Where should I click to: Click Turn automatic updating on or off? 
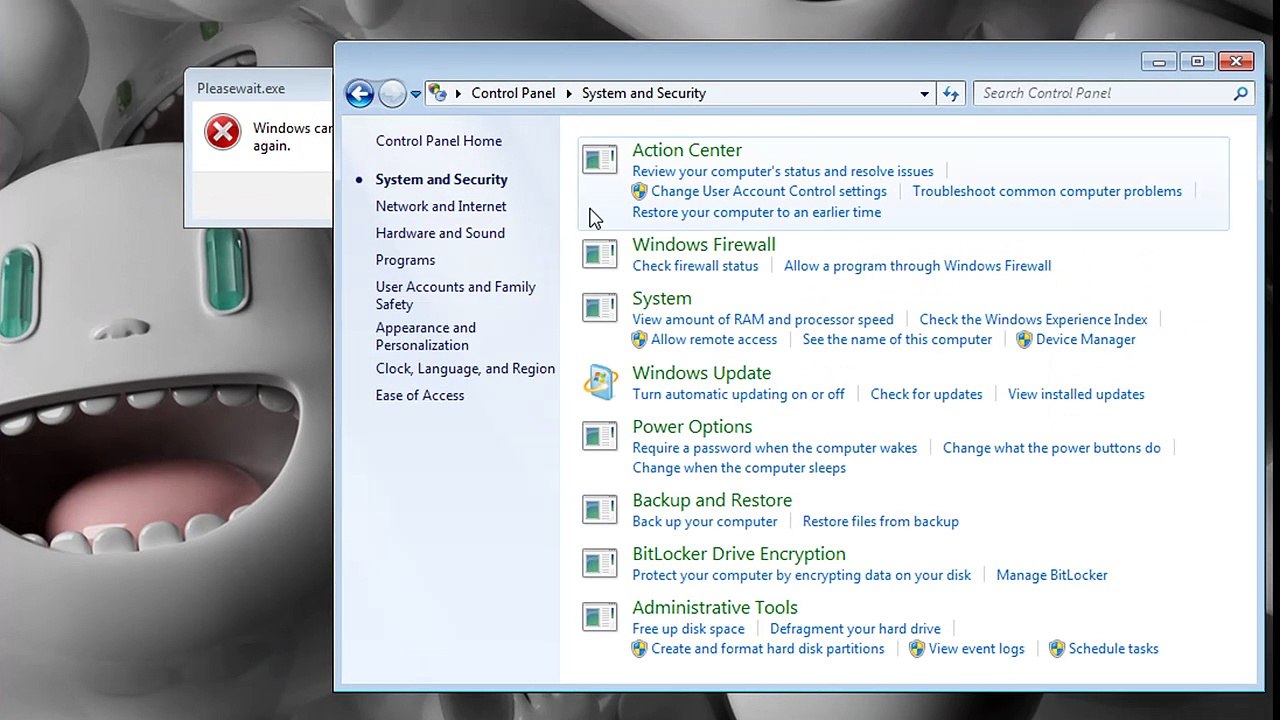738,394
